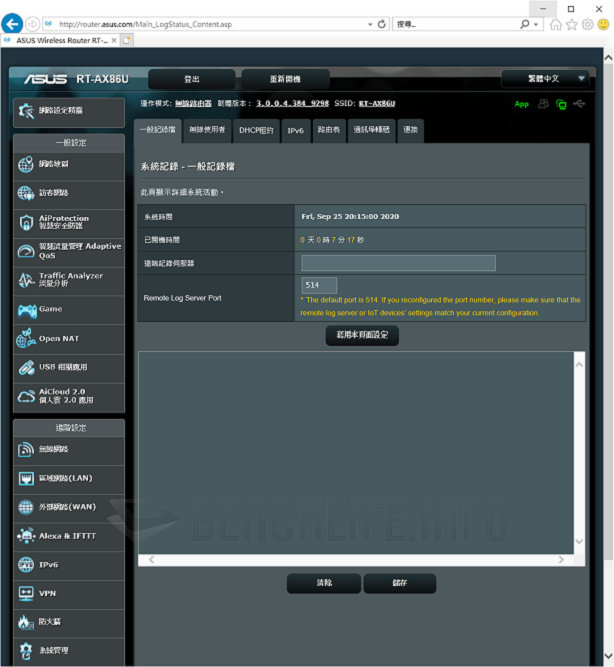Viewport: 614px width, 667px height.
Task: Click the browser search box
Action: (455, 24)
